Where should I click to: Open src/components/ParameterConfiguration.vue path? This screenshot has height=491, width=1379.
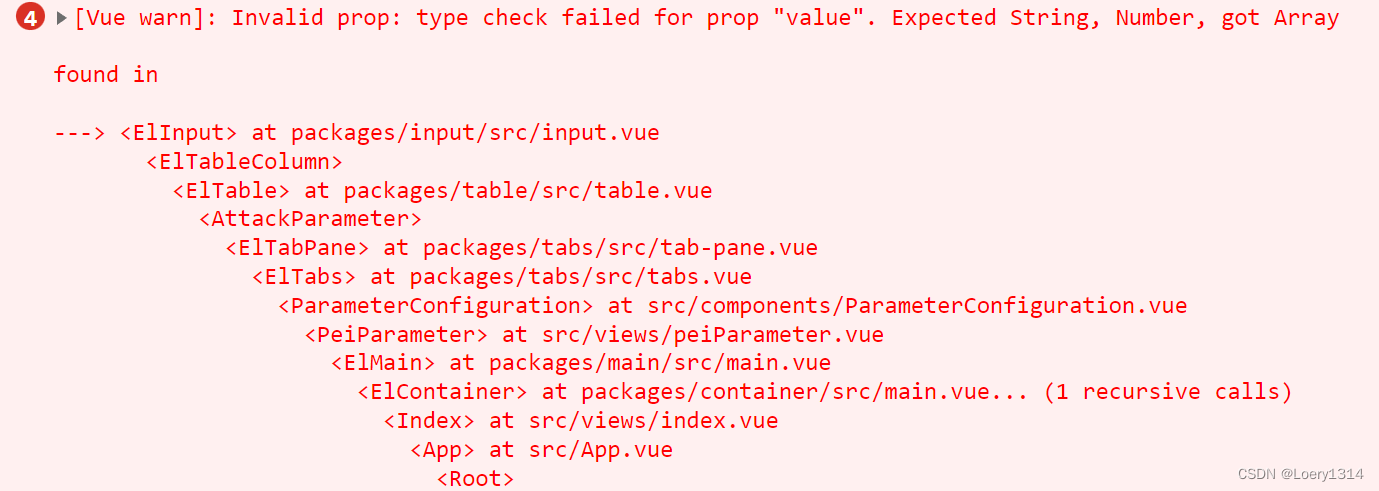[x=917, y=305]
